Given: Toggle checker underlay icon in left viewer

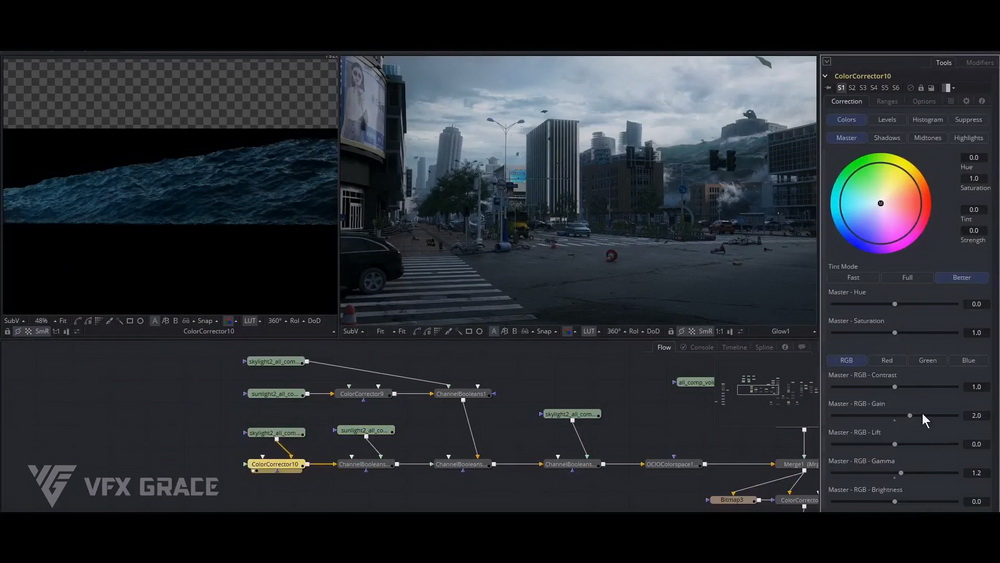Looking at the screenshot, I should click(x=27, y=331).
